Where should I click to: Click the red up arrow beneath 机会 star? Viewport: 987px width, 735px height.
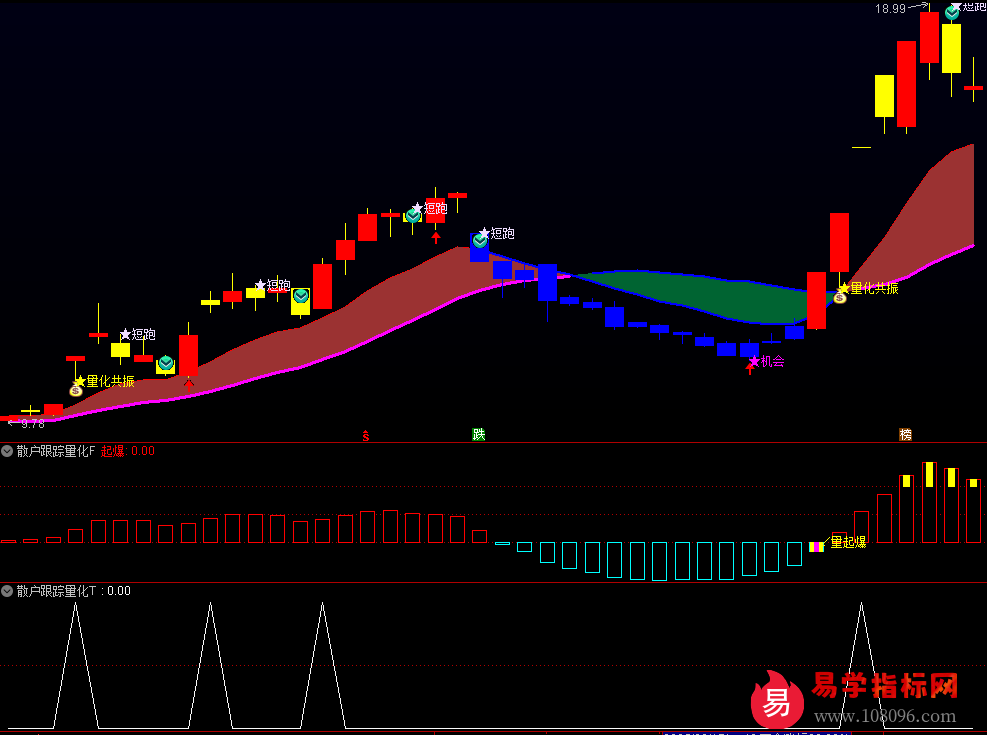click(750, 371)
